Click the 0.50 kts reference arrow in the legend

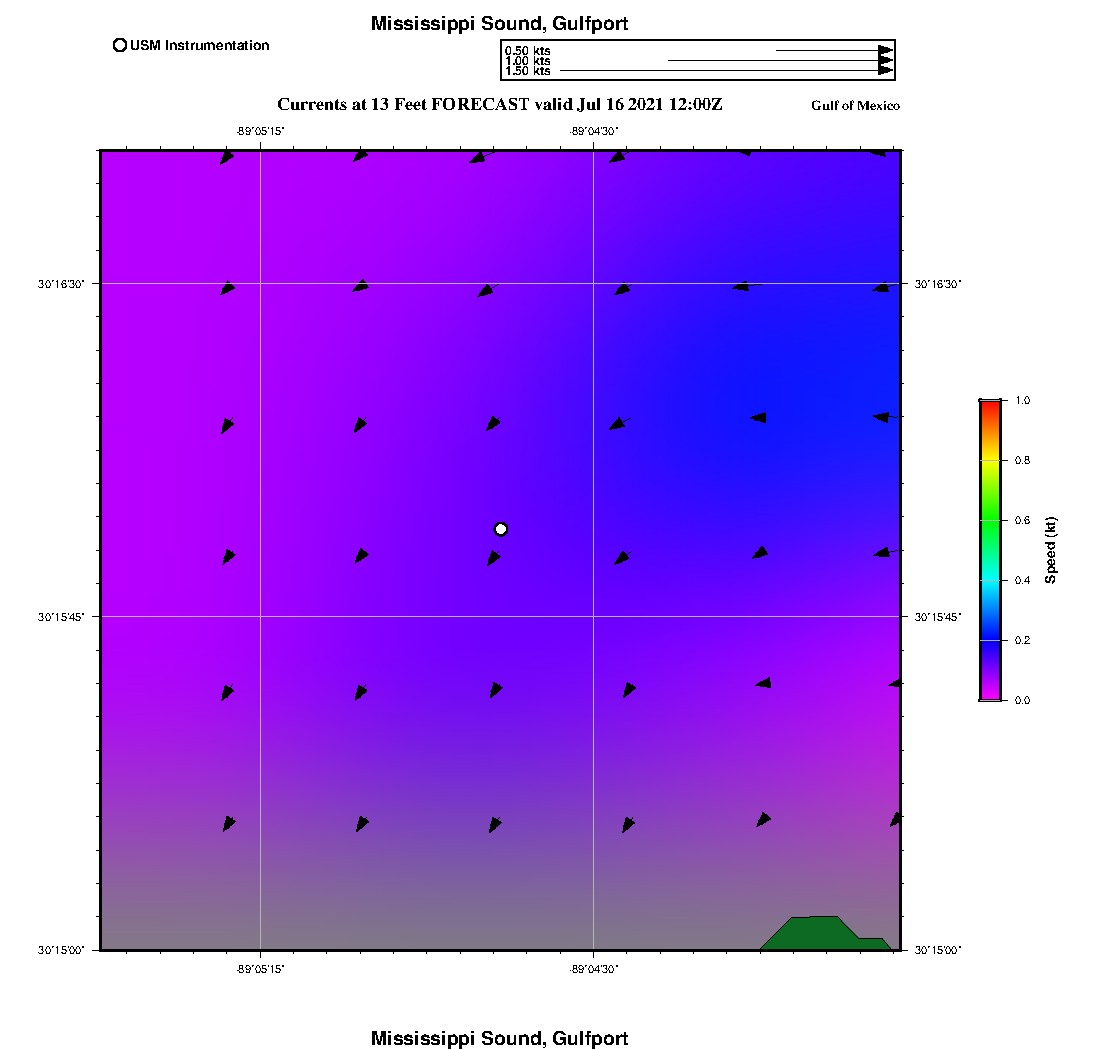(x=834, y=51)
